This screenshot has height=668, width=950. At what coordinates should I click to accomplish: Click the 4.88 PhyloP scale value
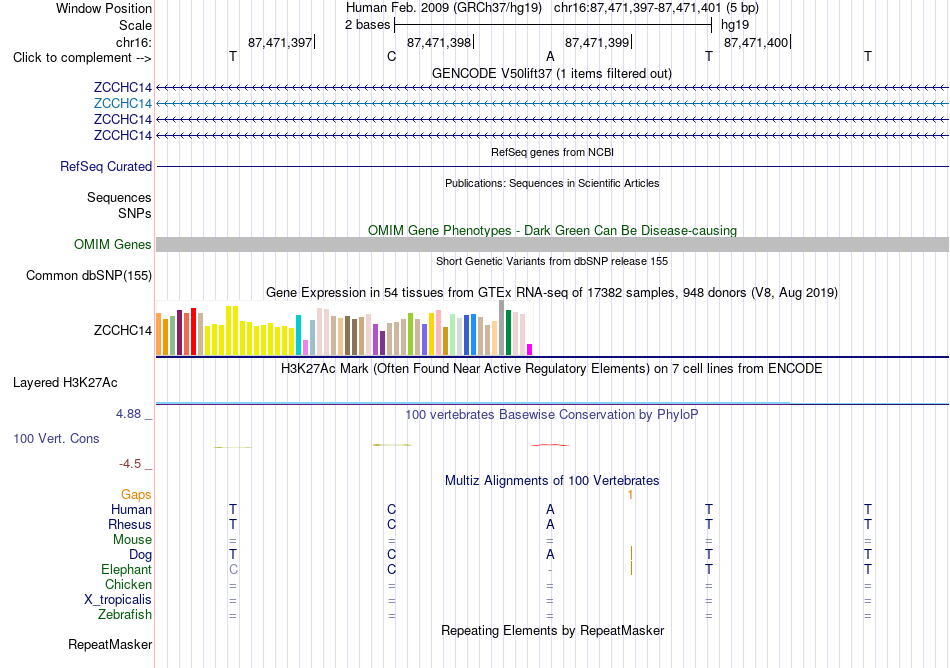point(128,414)
